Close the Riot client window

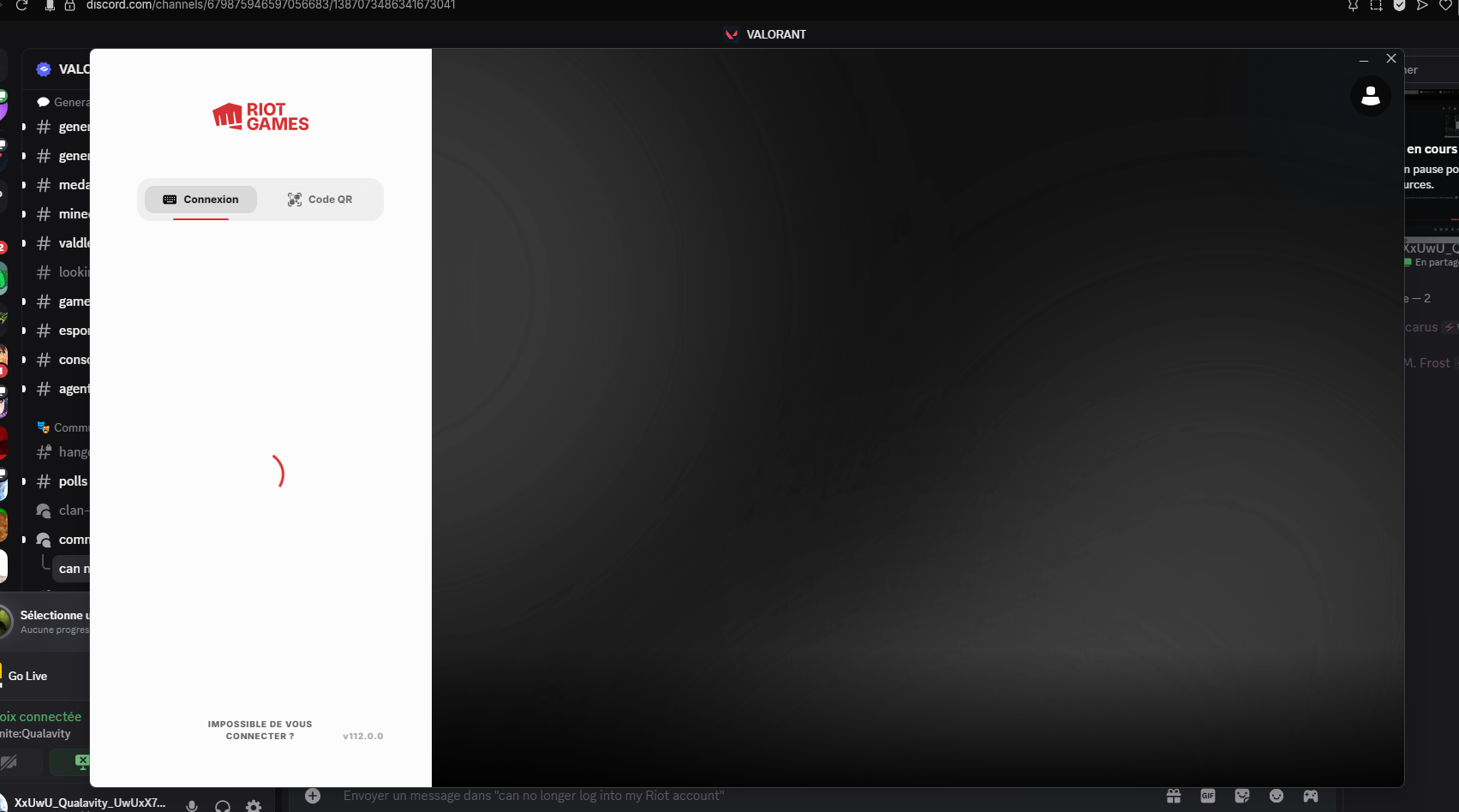click(1391, 59)
